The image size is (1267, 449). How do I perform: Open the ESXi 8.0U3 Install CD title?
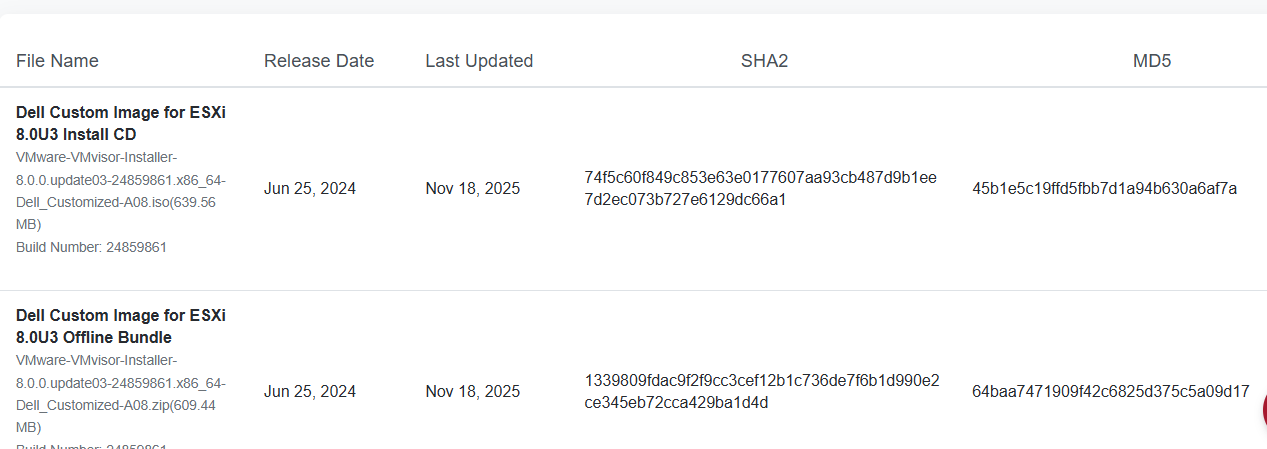click(x=120, y=123)
